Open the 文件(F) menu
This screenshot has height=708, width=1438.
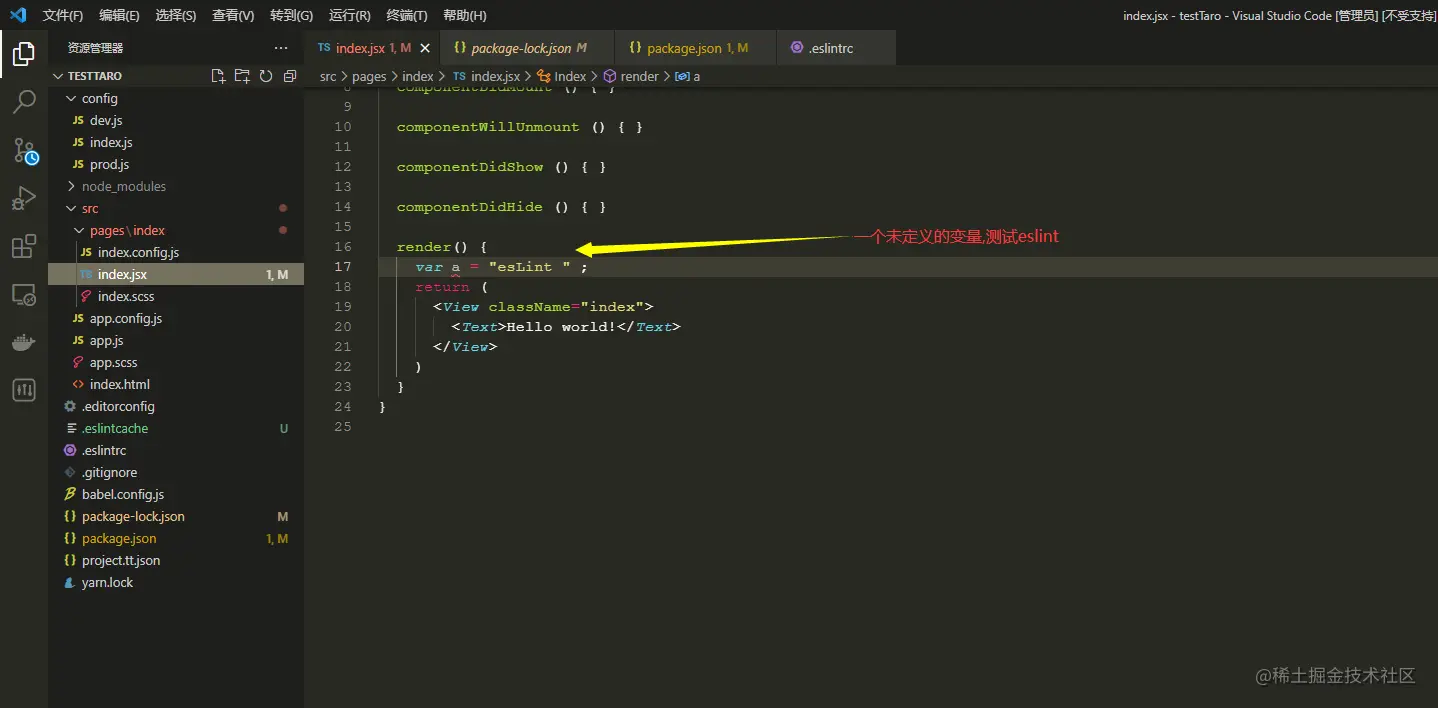(63, 15)
